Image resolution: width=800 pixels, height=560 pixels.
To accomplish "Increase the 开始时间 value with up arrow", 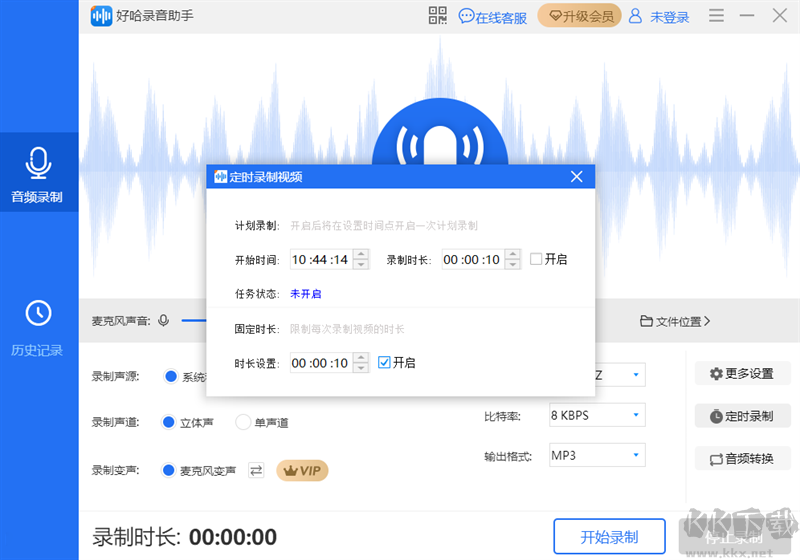I will (361, 254).
